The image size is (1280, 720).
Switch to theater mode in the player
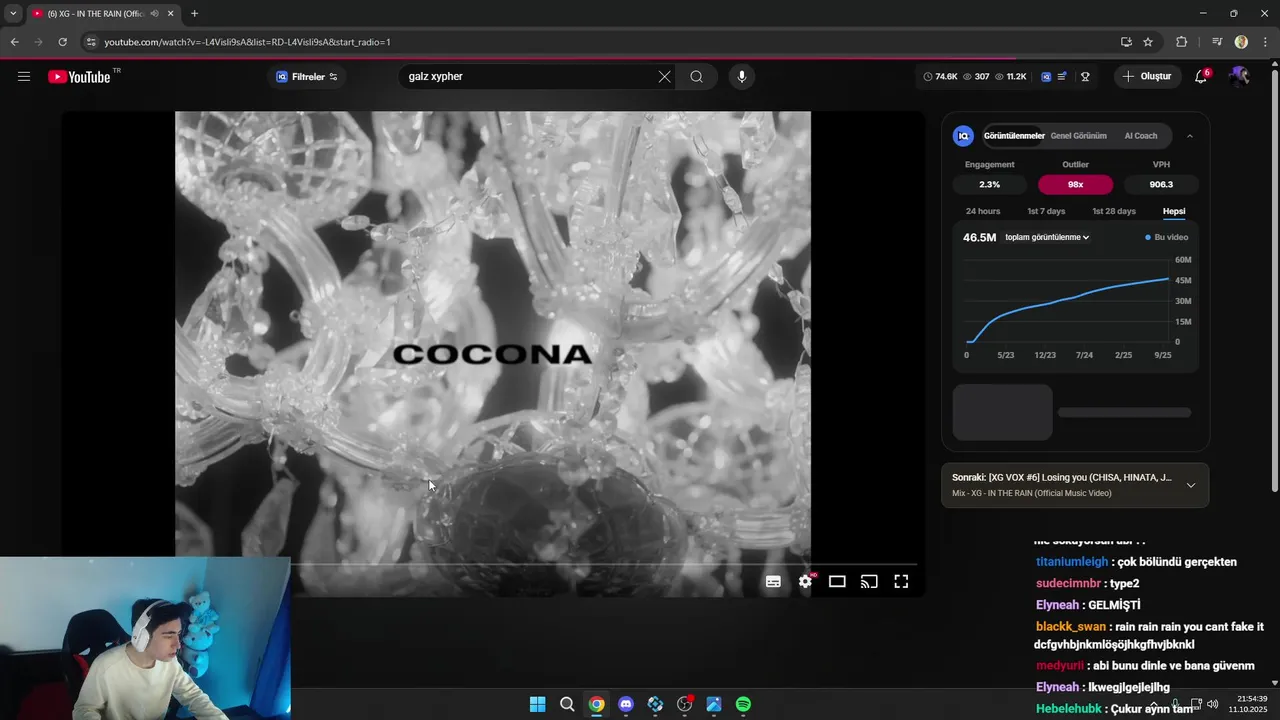point(837,581)
